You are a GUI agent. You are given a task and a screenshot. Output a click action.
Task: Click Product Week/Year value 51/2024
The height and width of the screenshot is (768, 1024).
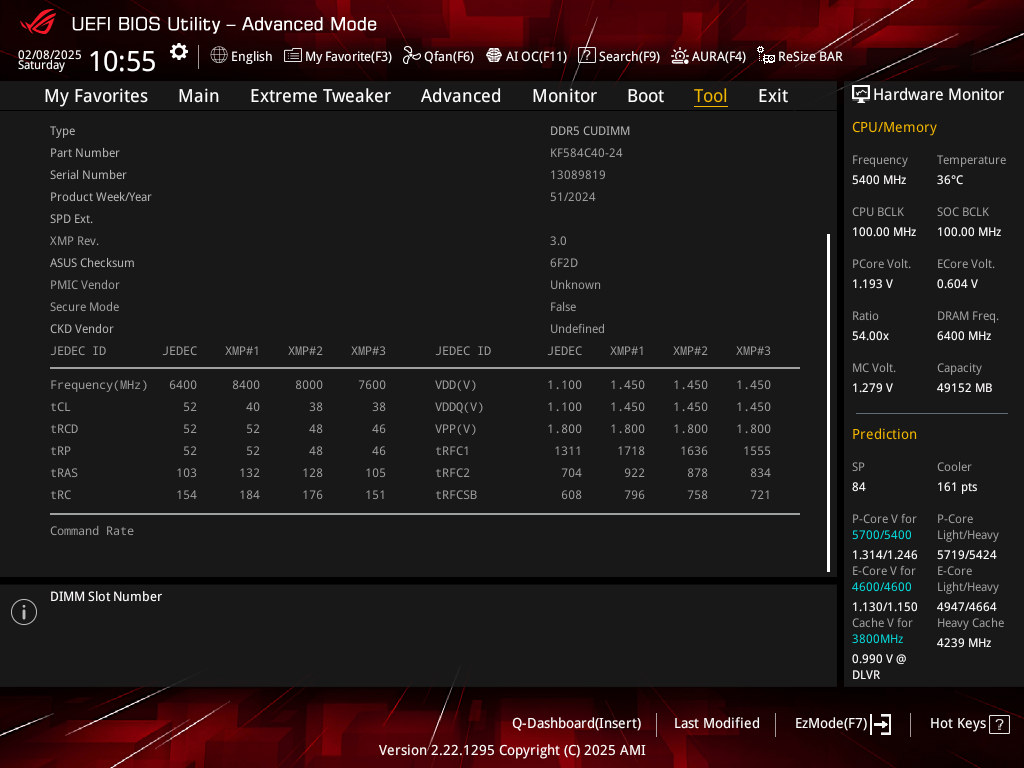[x=573, y=197]
